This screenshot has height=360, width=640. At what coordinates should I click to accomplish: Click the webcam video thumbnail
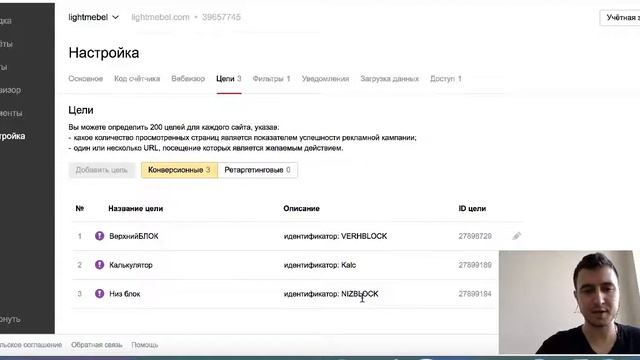569,302
